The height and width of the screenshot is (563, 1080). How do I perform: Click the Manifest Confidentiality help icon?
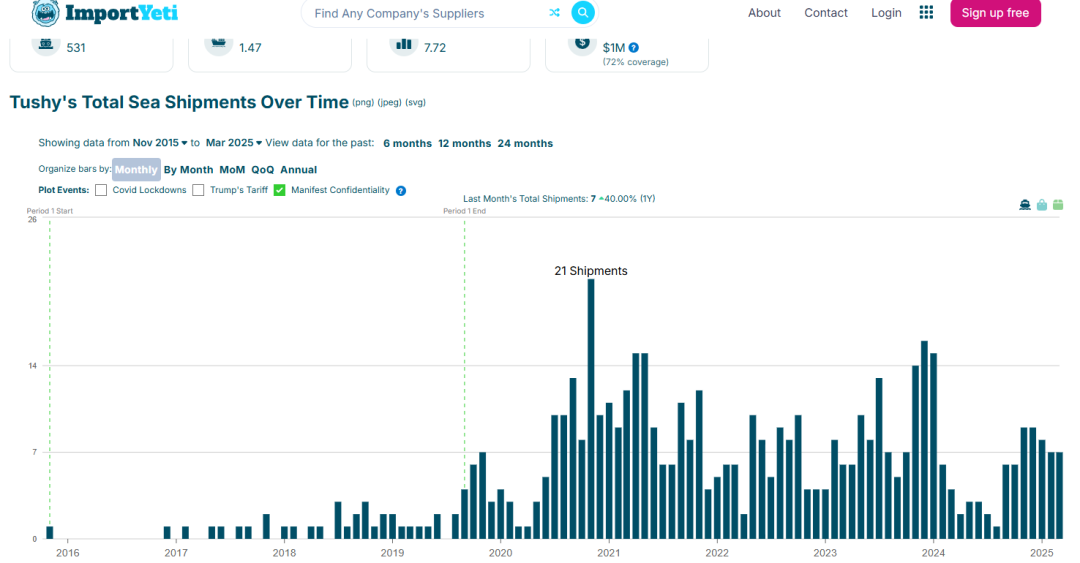coord(401,191)
